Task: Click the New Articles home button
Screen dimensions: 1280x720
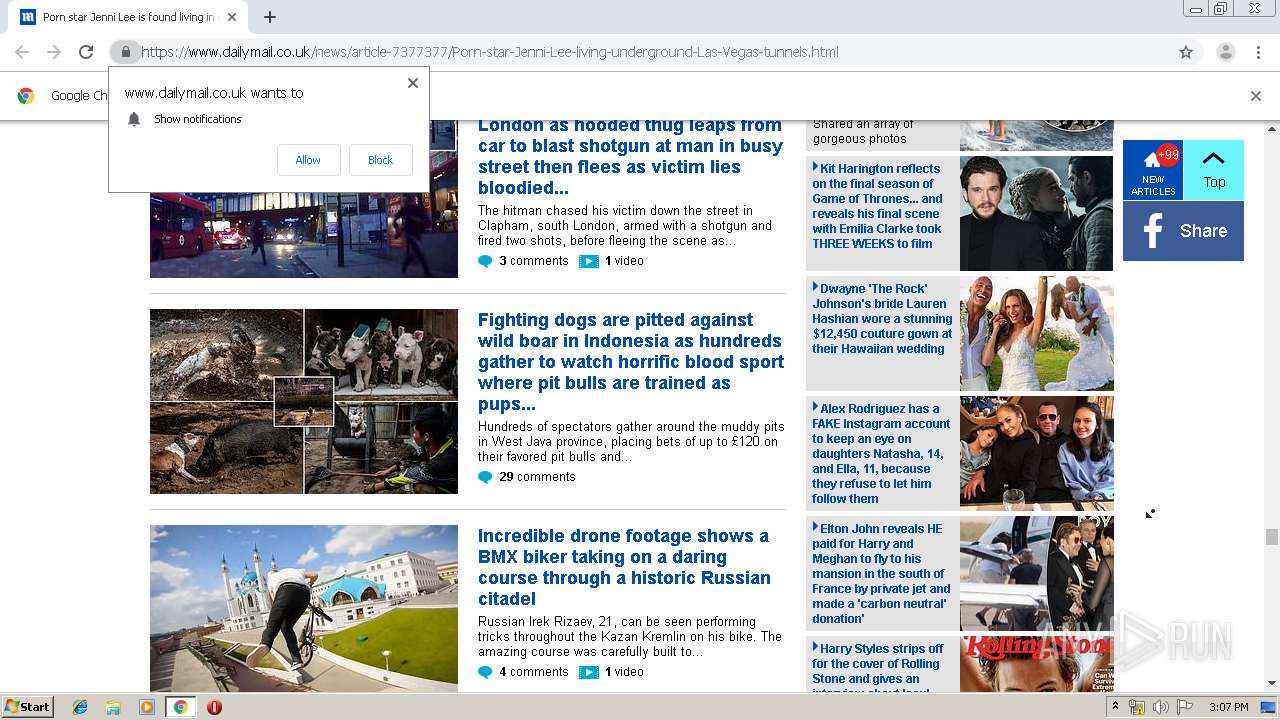Action: 1153,170
